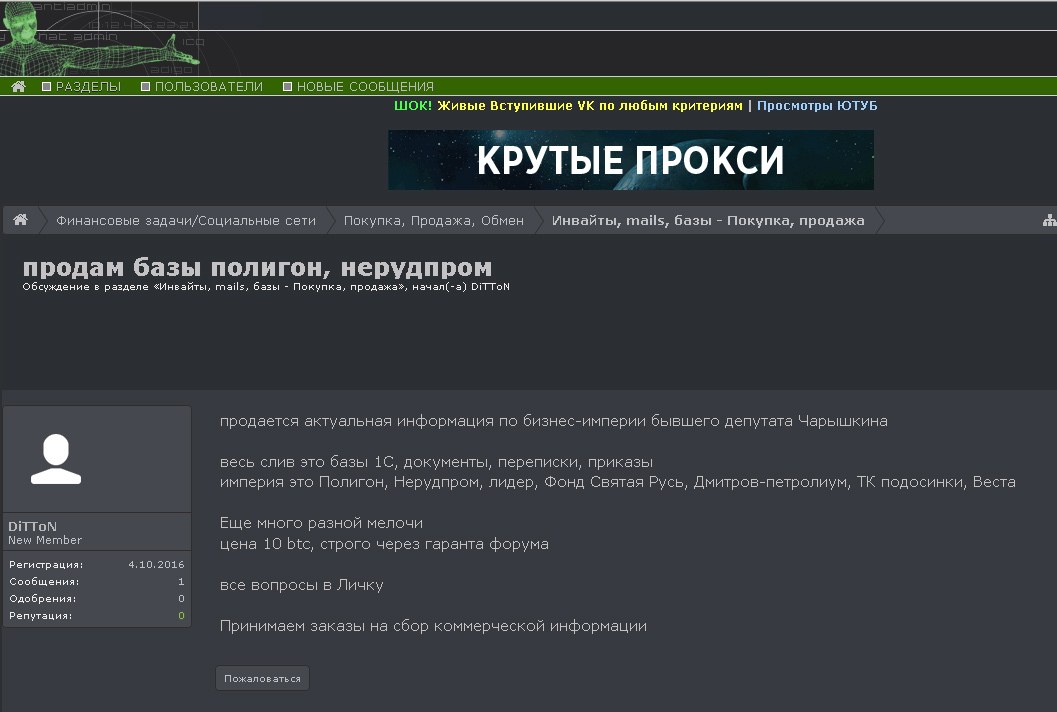Click the thread starter DiTToN link under the title

(x=490, y=287)
